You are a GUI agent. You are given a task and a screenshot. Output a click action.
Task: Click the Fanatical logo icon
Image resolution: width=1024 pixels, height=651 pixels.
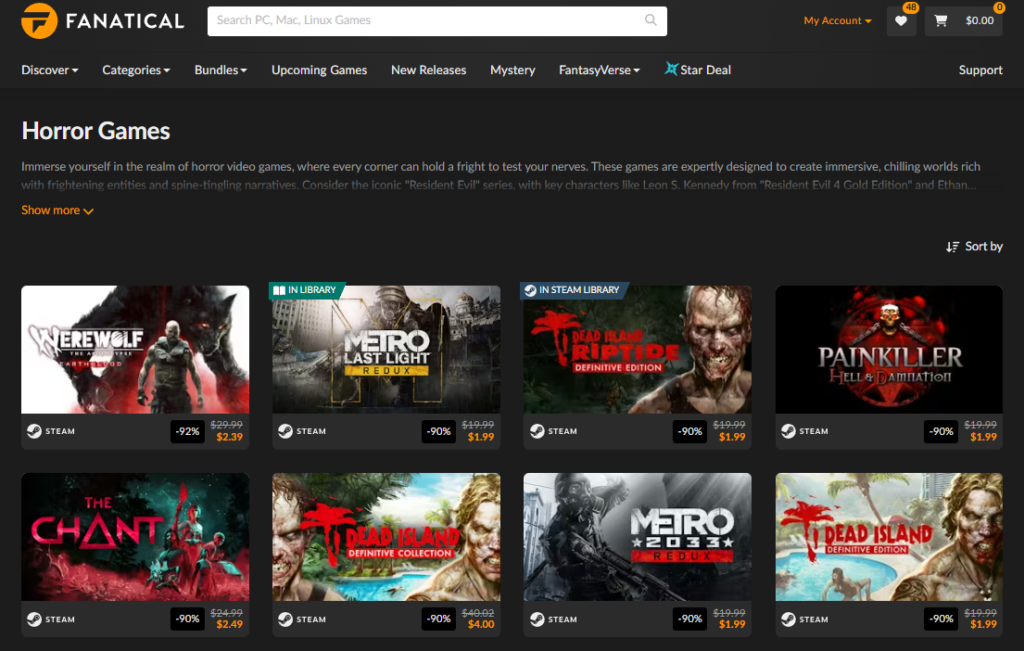pos(39,21)
